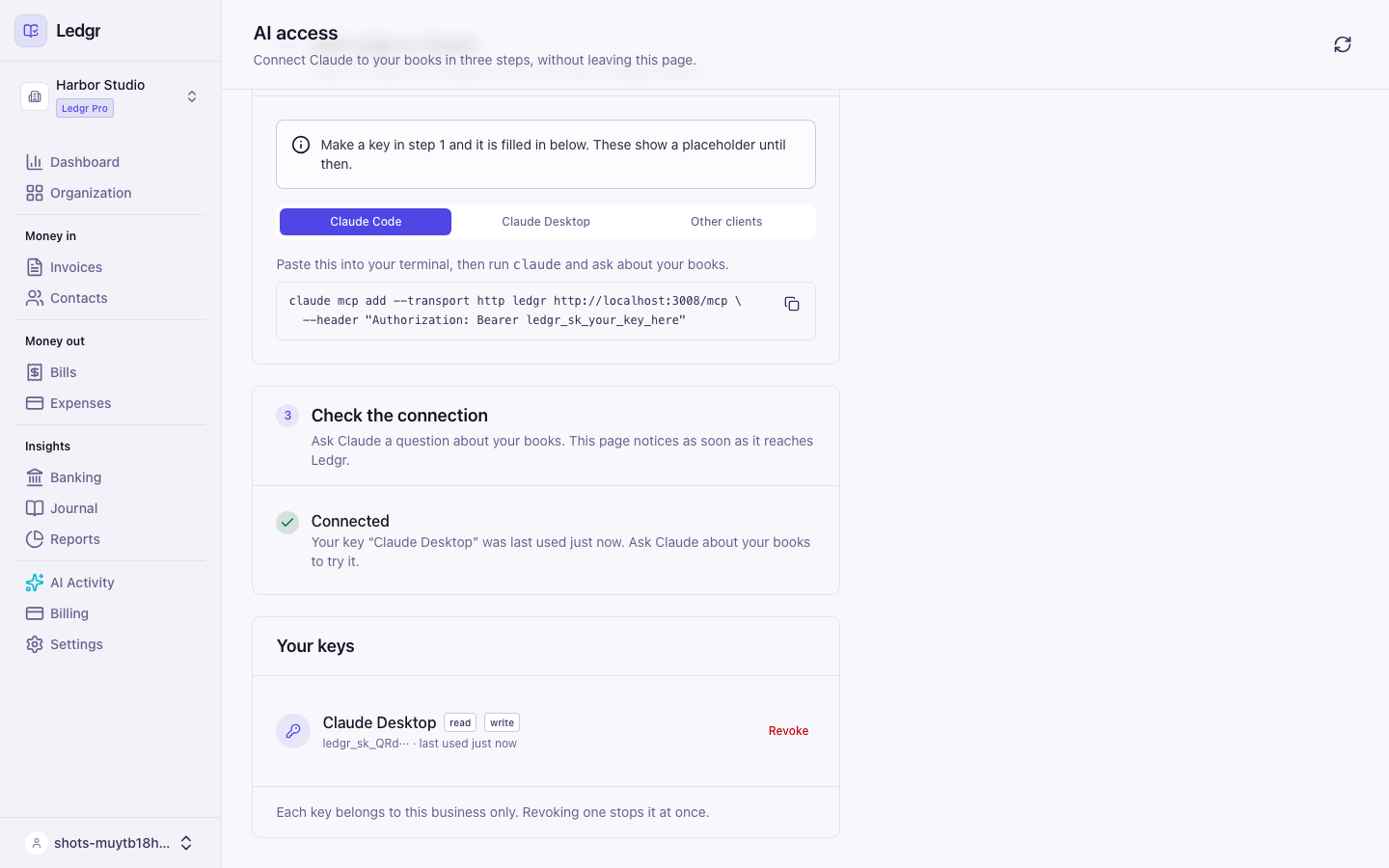Click the key icon beside Claude Desktop
Screen dimensions: 1389x868
(x=293, y=731)
